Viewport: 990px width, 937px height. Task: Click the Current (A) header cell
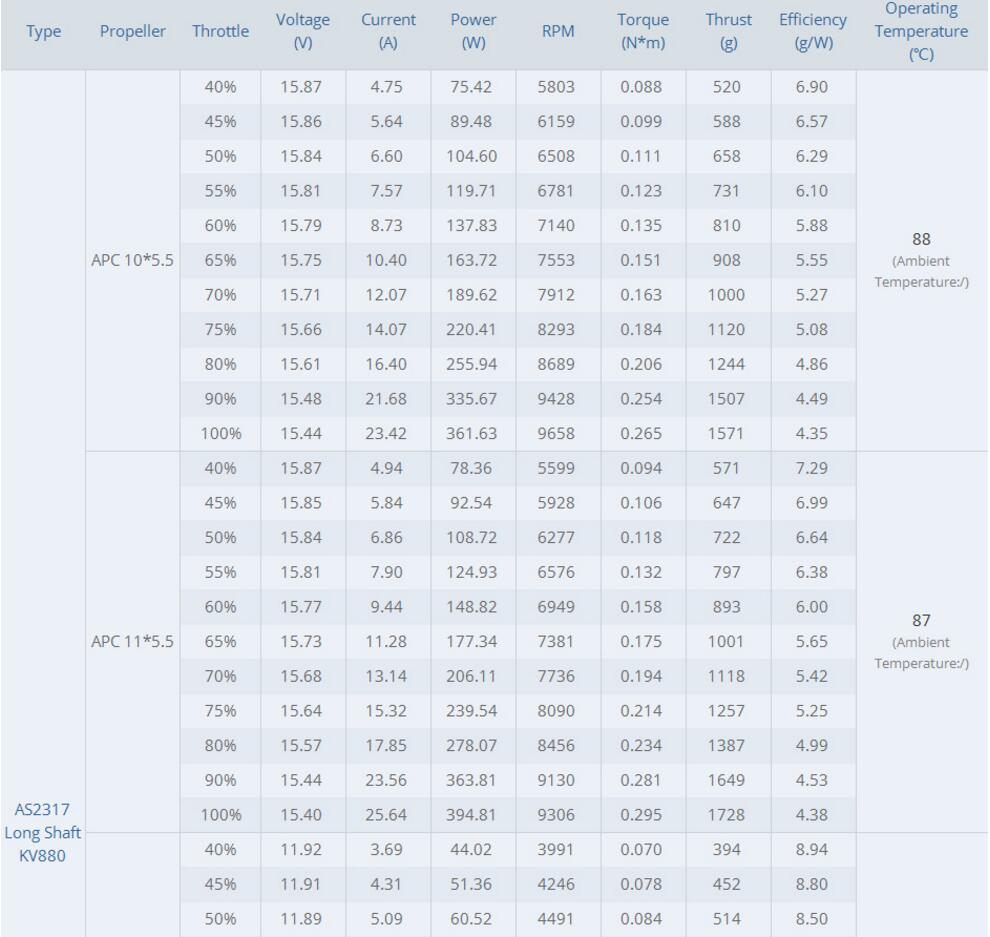pyautogui.click(x=388, y=32)
